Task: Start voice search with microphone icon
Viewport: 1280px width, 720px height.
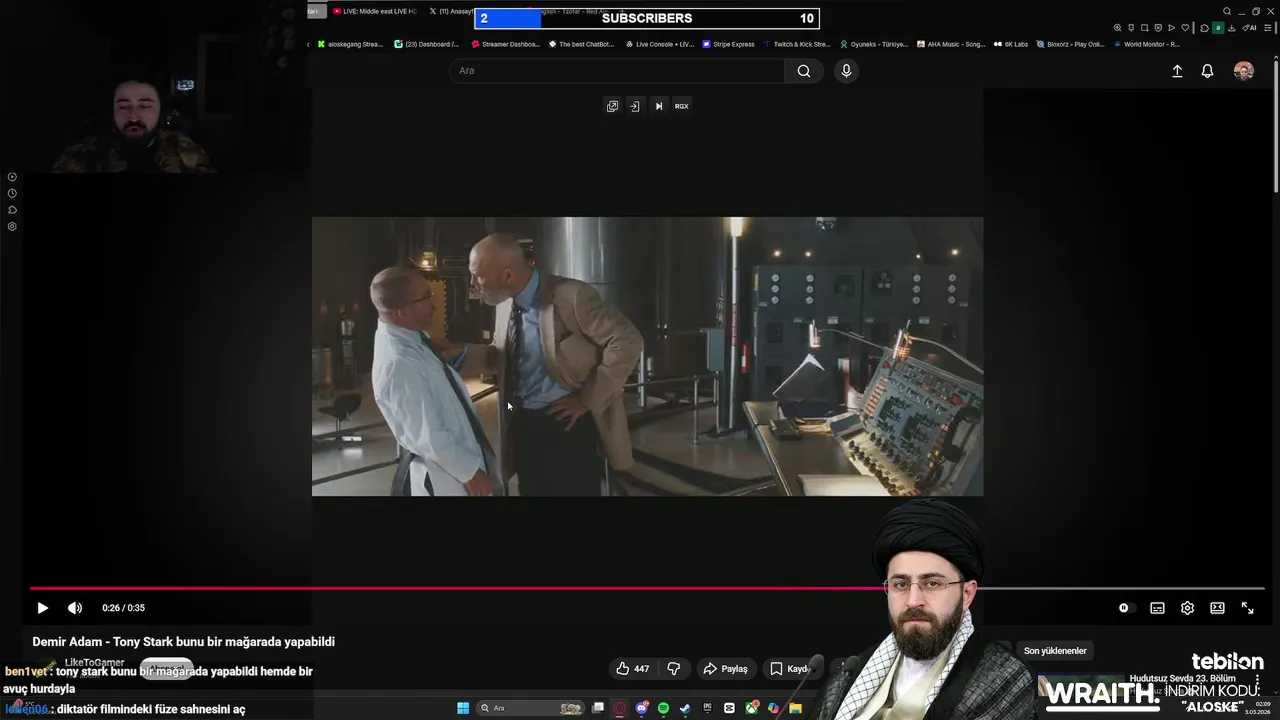Action: tap(846, 71)
